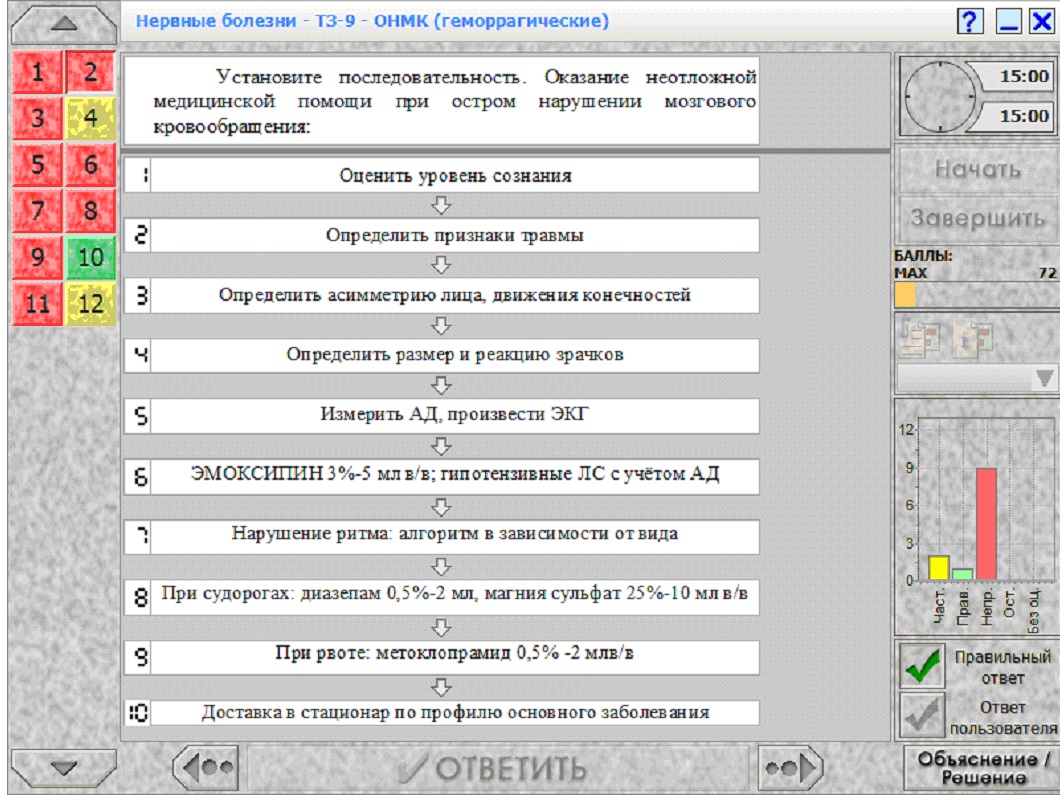Viewport: 1060px width, 795px height.
Task: Click the down arrow below question list
Action: coord(64,768)
